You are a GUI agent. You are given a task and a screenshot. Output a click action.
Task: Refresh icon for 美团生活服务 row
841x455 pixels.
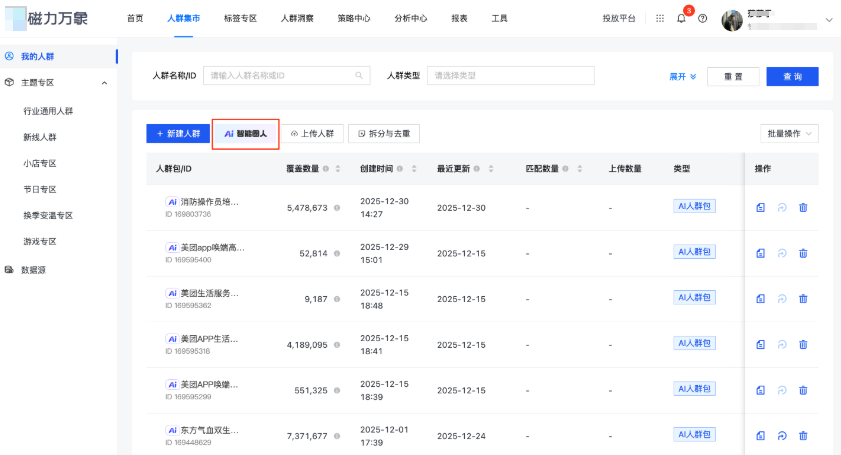coord(782,299)
